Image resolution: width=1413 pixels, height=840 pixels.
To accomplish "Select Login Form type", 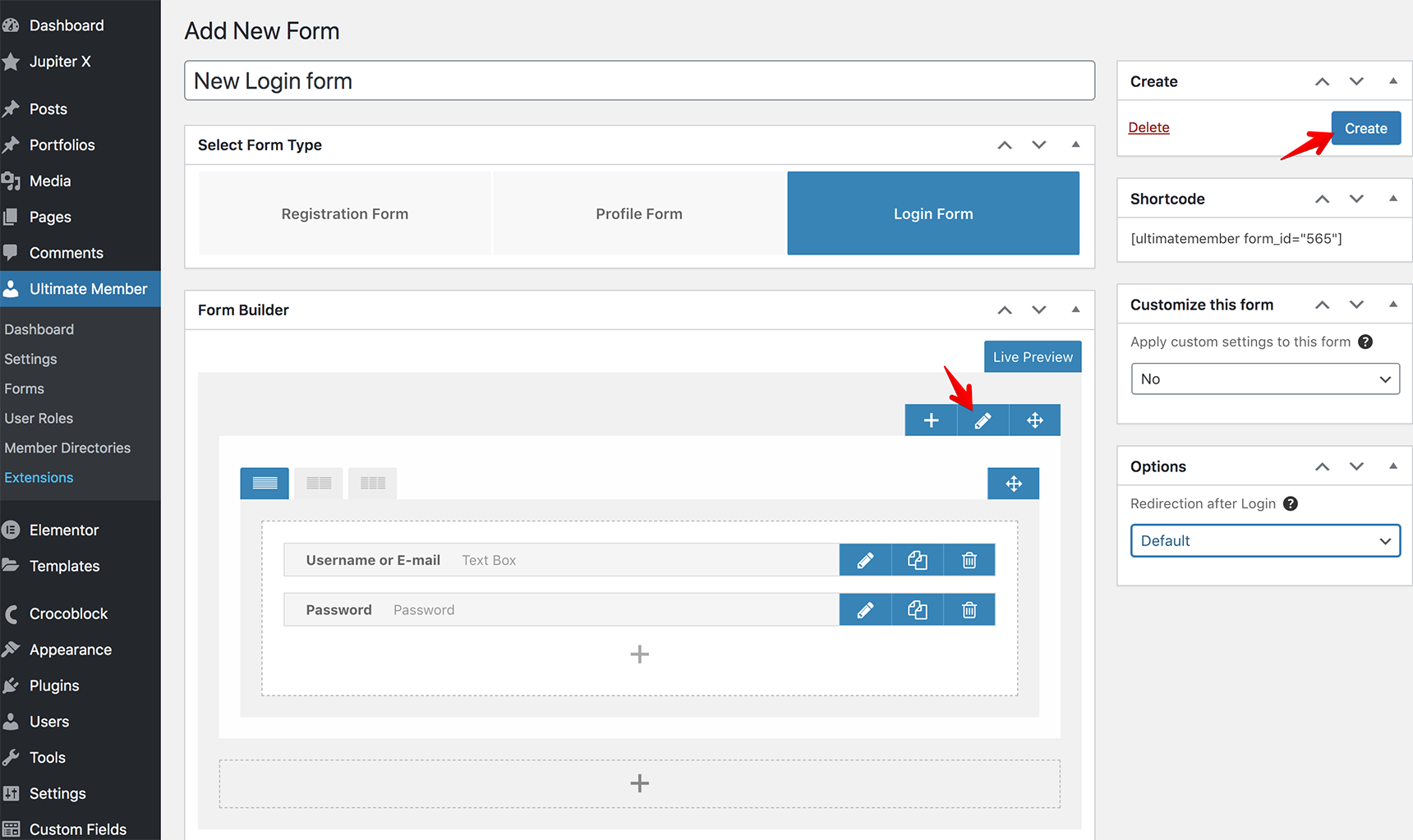I will point(933,213).
